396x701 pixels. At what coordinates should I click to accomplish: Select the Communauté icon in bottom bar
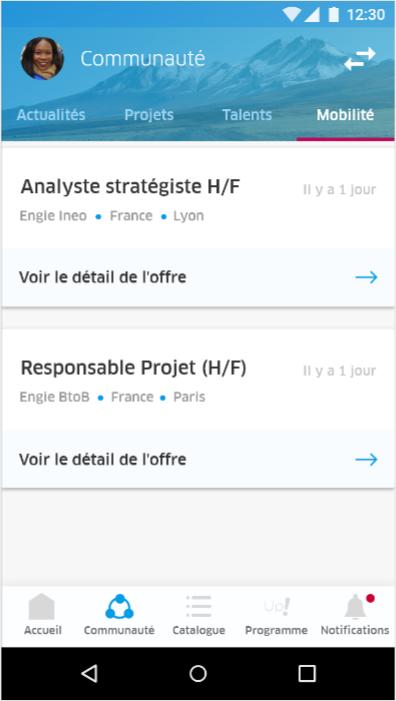pos(119,607)
